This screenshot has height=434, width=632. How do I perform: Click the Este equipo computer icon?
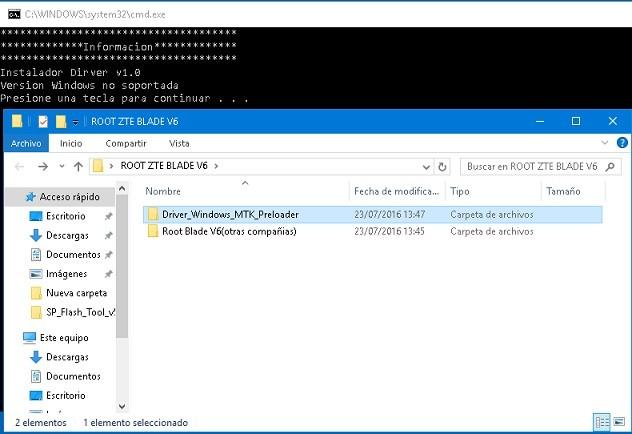coord(29,337)
